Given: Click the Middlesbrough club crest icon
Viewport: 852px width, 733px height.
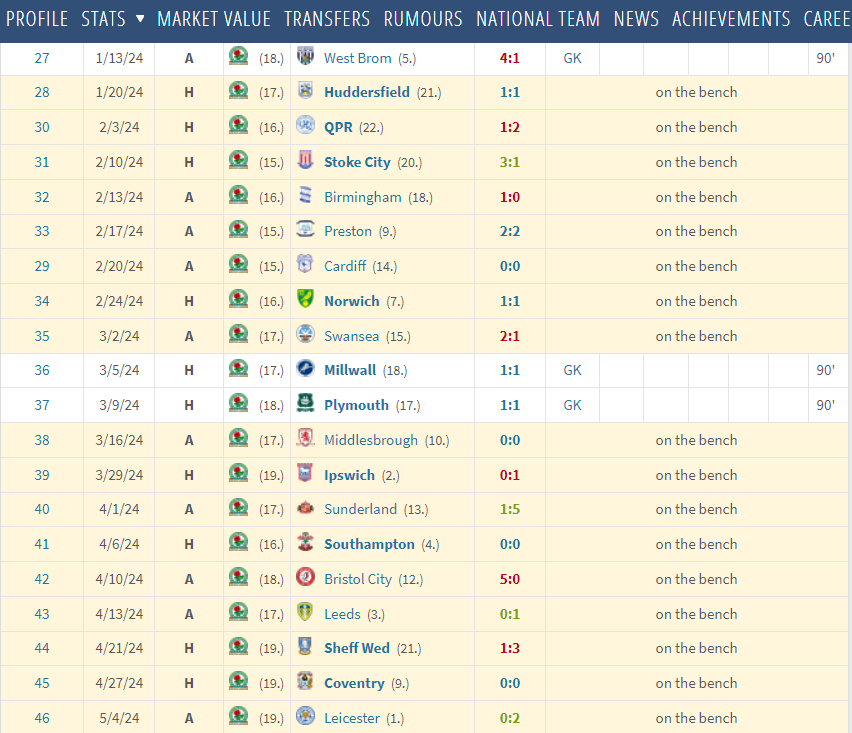Looking at the screenshot, I should (x=305, y=437).
